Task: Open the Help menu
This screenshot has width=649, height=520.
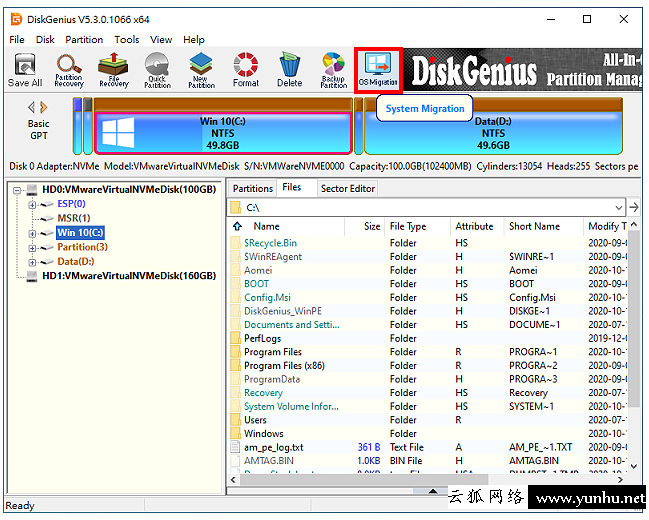Action: [194, 40]
